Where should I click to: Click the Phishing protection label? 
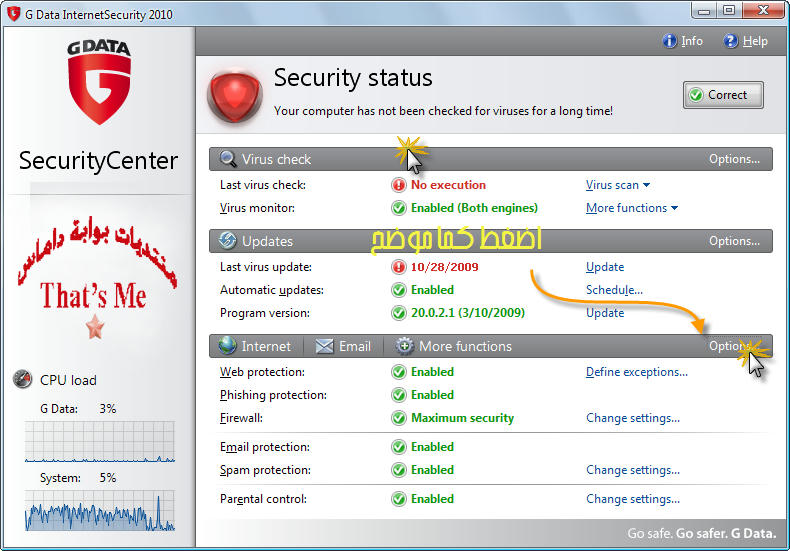273,395
